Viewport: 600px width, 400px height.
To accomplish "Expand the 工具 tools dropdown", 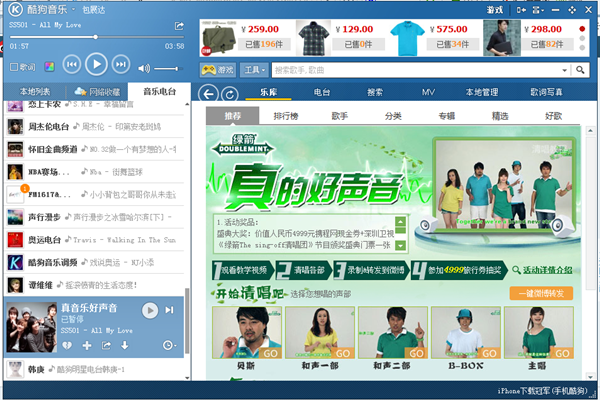I will tap(254, 70).
